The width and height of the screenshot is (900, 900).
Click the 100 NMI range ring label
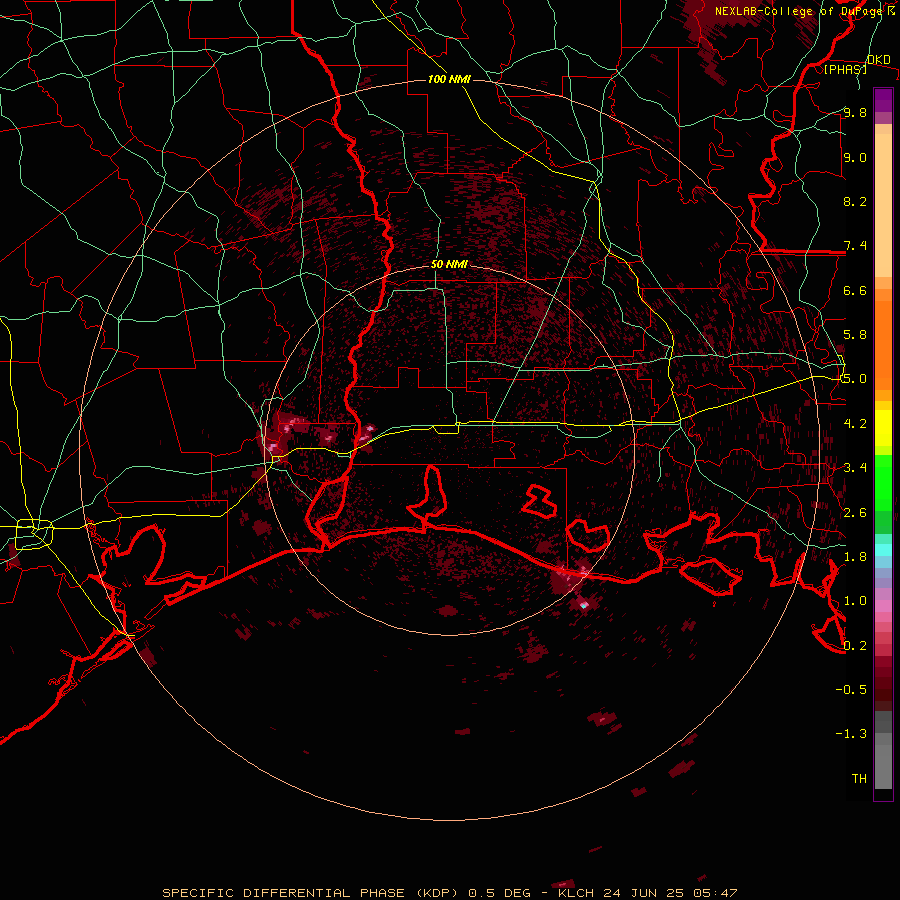point(449,79)
